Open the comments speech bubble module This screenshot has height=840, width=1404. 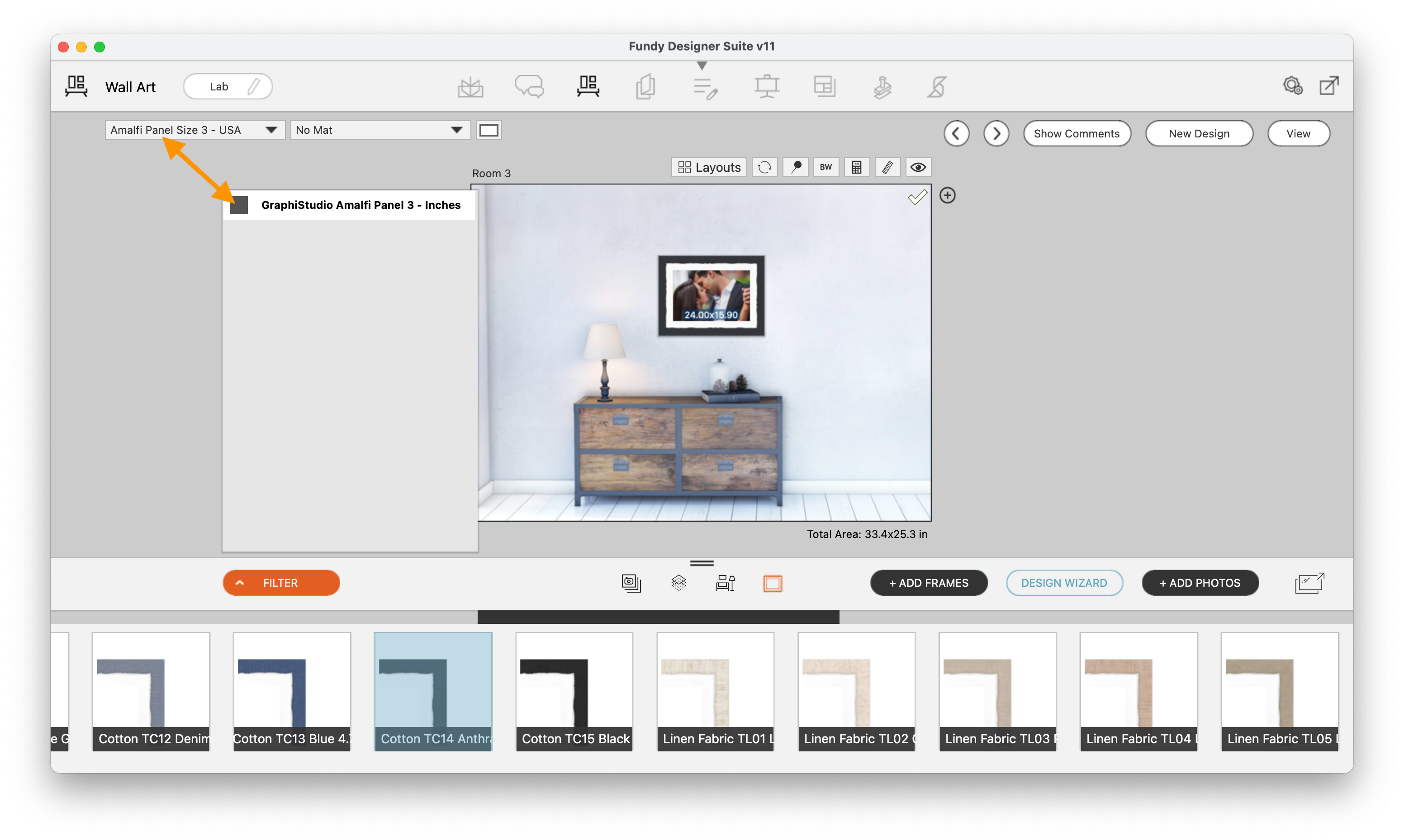tap(529, 87)
